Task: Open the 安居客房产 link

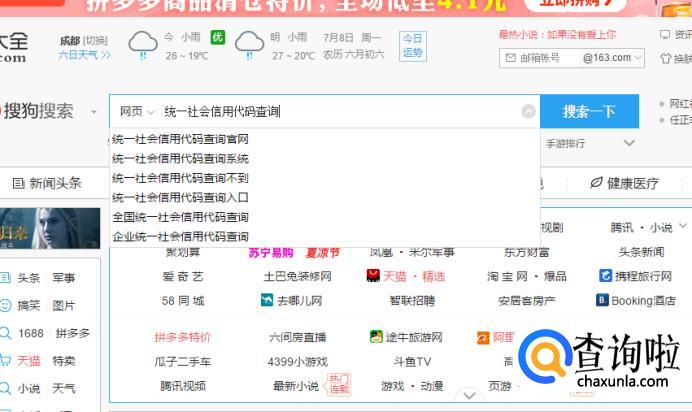Action: (x=527, y=301)
